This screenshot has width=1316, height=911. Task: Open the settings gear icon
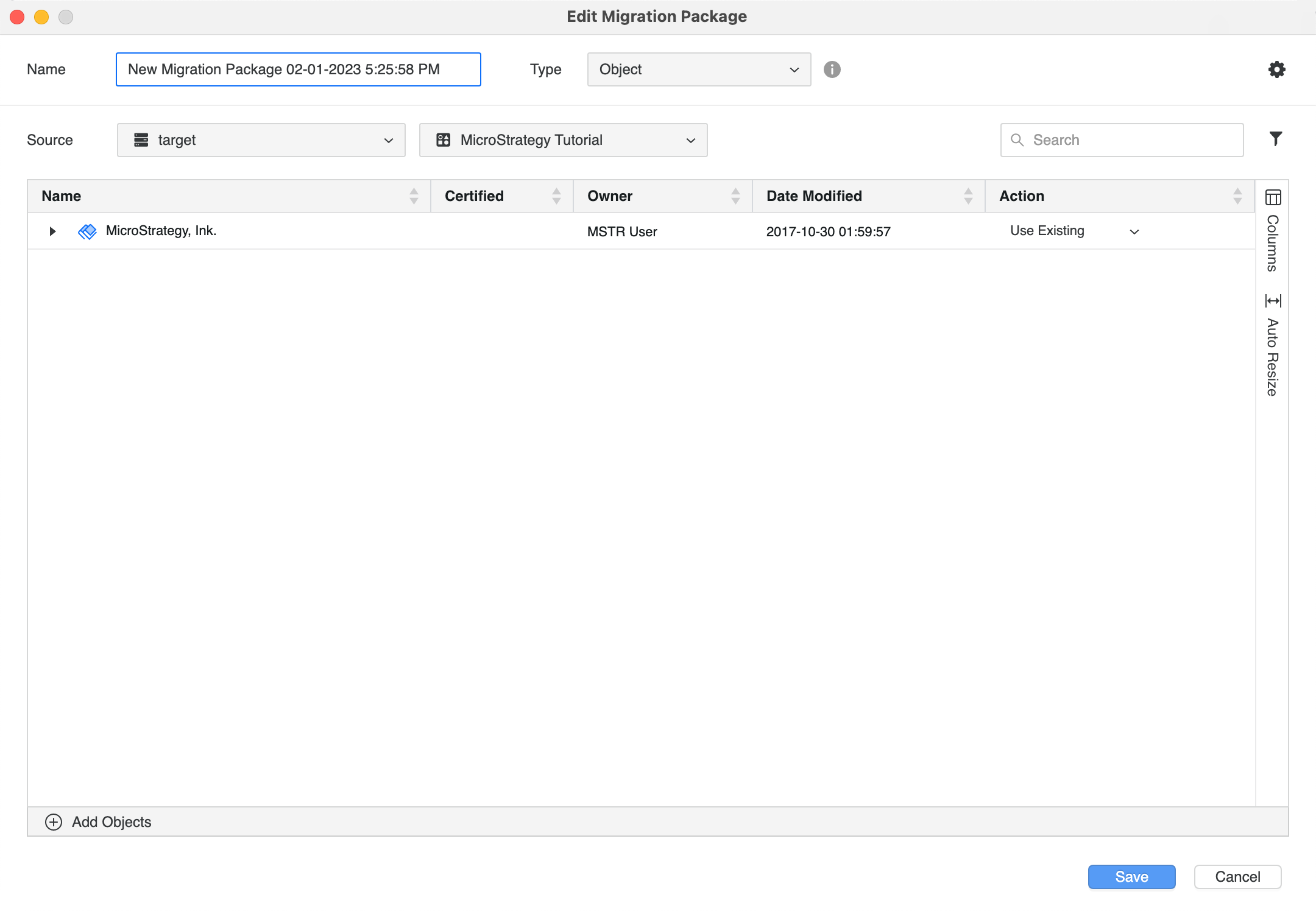[1276, 69]
